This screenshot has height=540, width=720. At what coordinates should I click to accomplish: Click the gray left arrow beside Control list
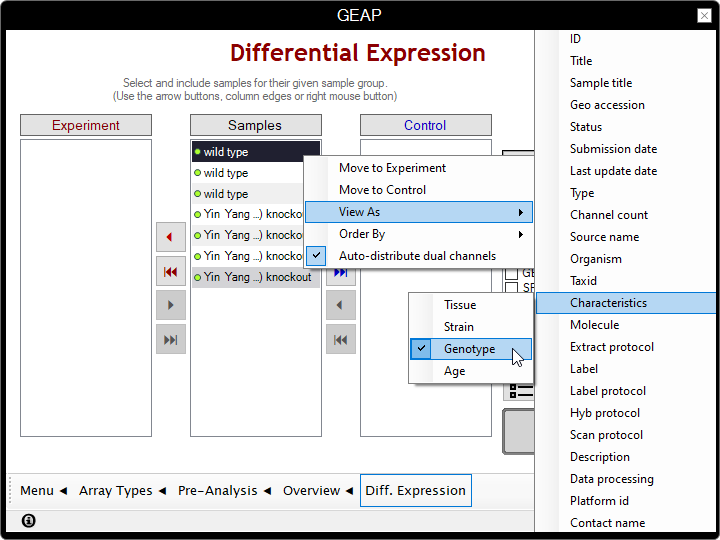341,305
